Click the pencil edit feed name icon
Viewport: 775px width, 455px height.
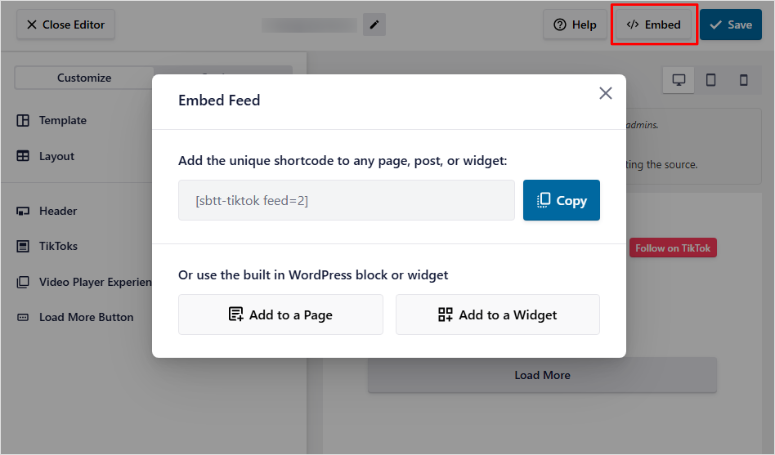(x=374, y=25)
